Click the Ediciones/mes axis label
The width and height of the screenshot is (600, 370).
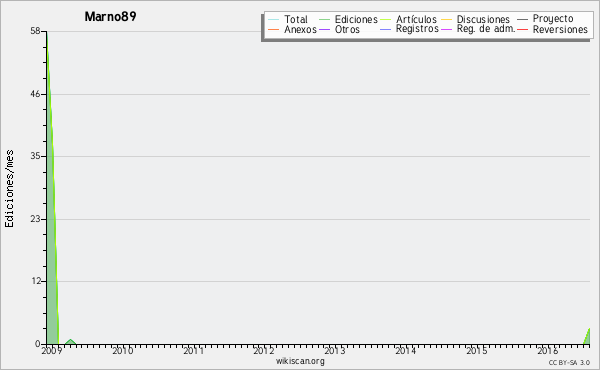[9, 188]
